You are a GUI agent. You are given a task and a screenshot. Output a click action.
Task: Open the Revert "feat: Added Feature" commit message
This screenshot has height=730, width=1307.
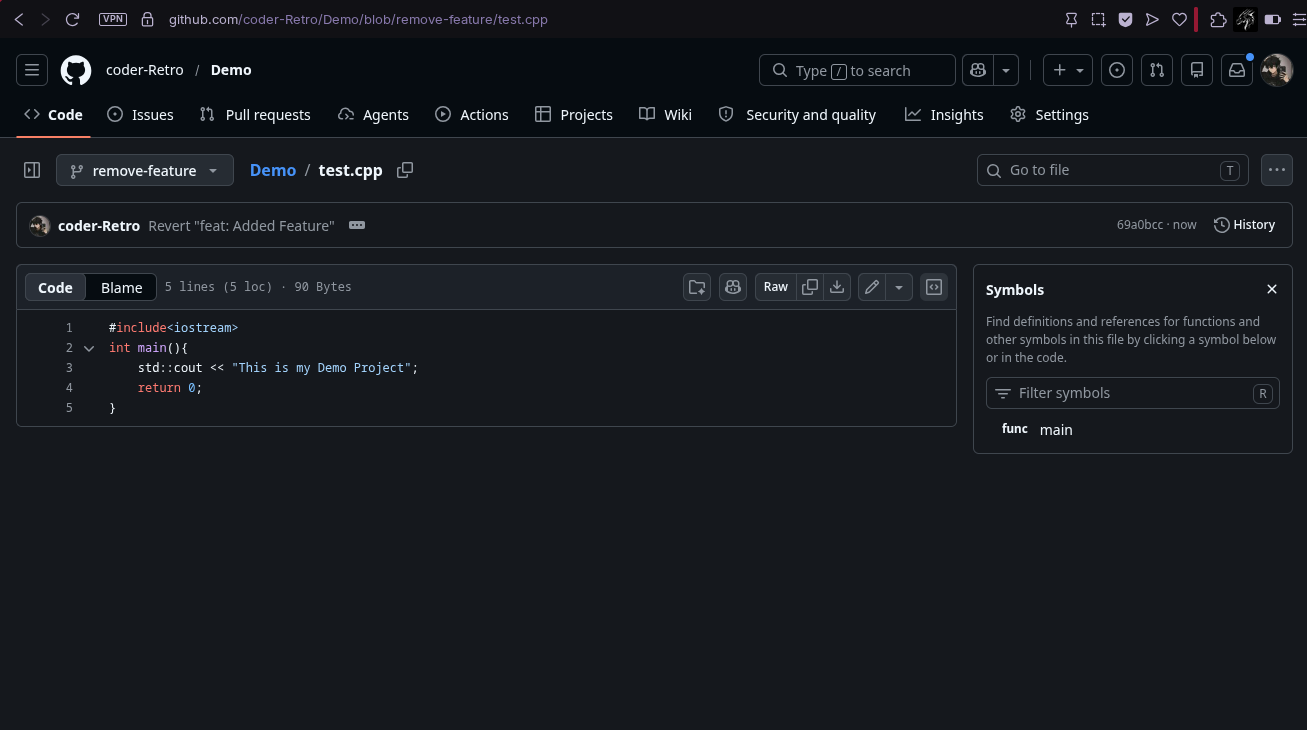pyautogui.click(x=241, y=226)
